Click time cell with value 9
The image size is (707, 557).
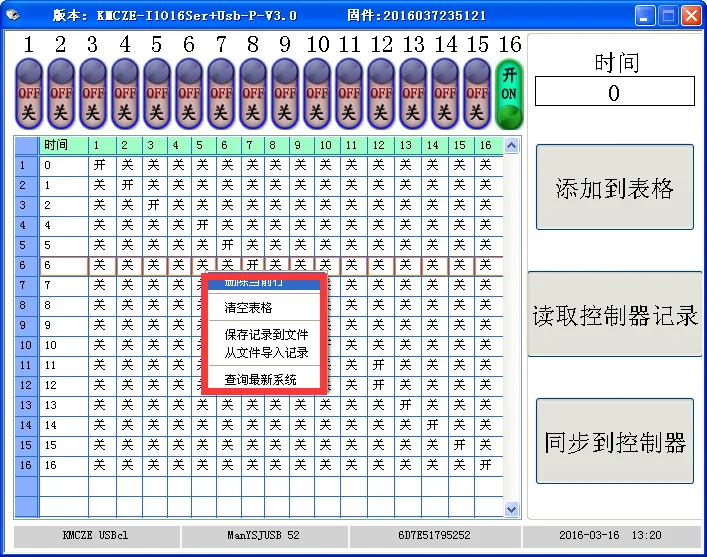[x=64, y=325]
